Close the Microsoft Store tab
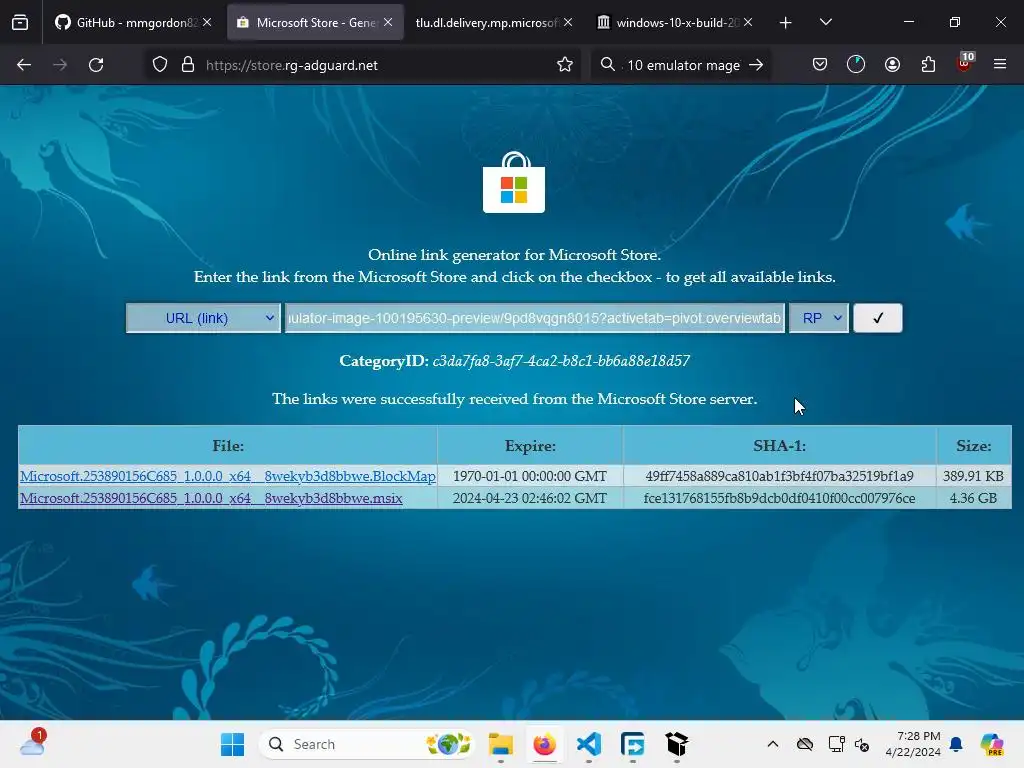The width and height of the screenshot is (1024, 768). [388, 22]
